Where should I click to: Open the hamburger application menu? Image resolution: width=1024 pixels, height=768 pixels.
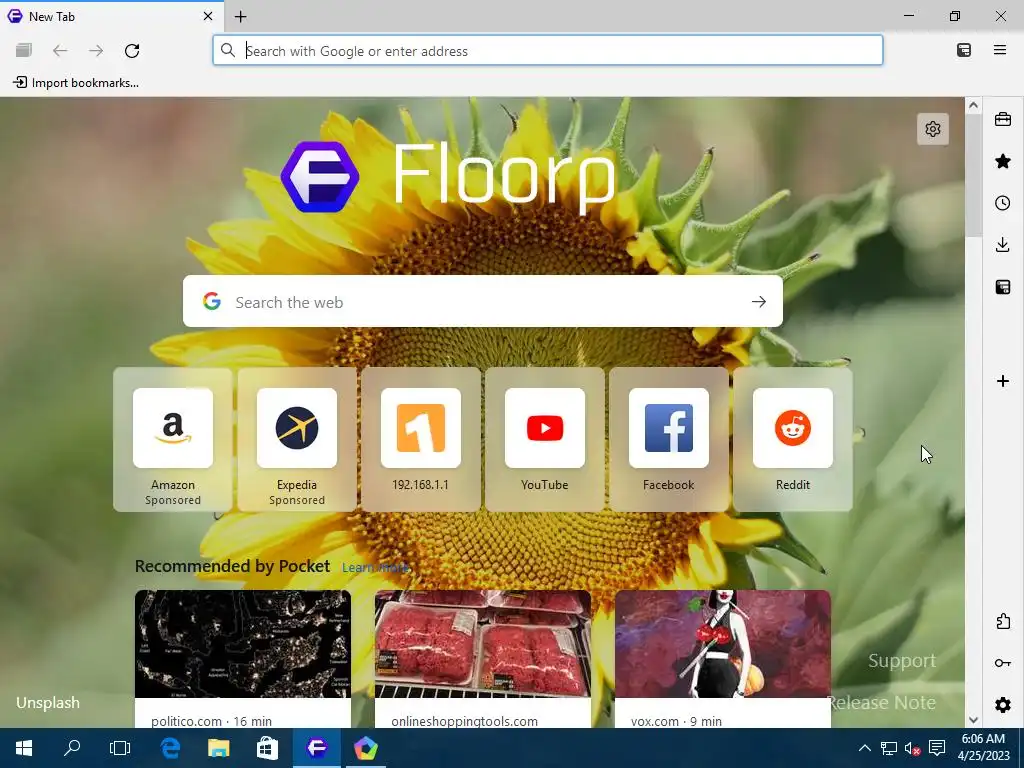click(1000, 50)
